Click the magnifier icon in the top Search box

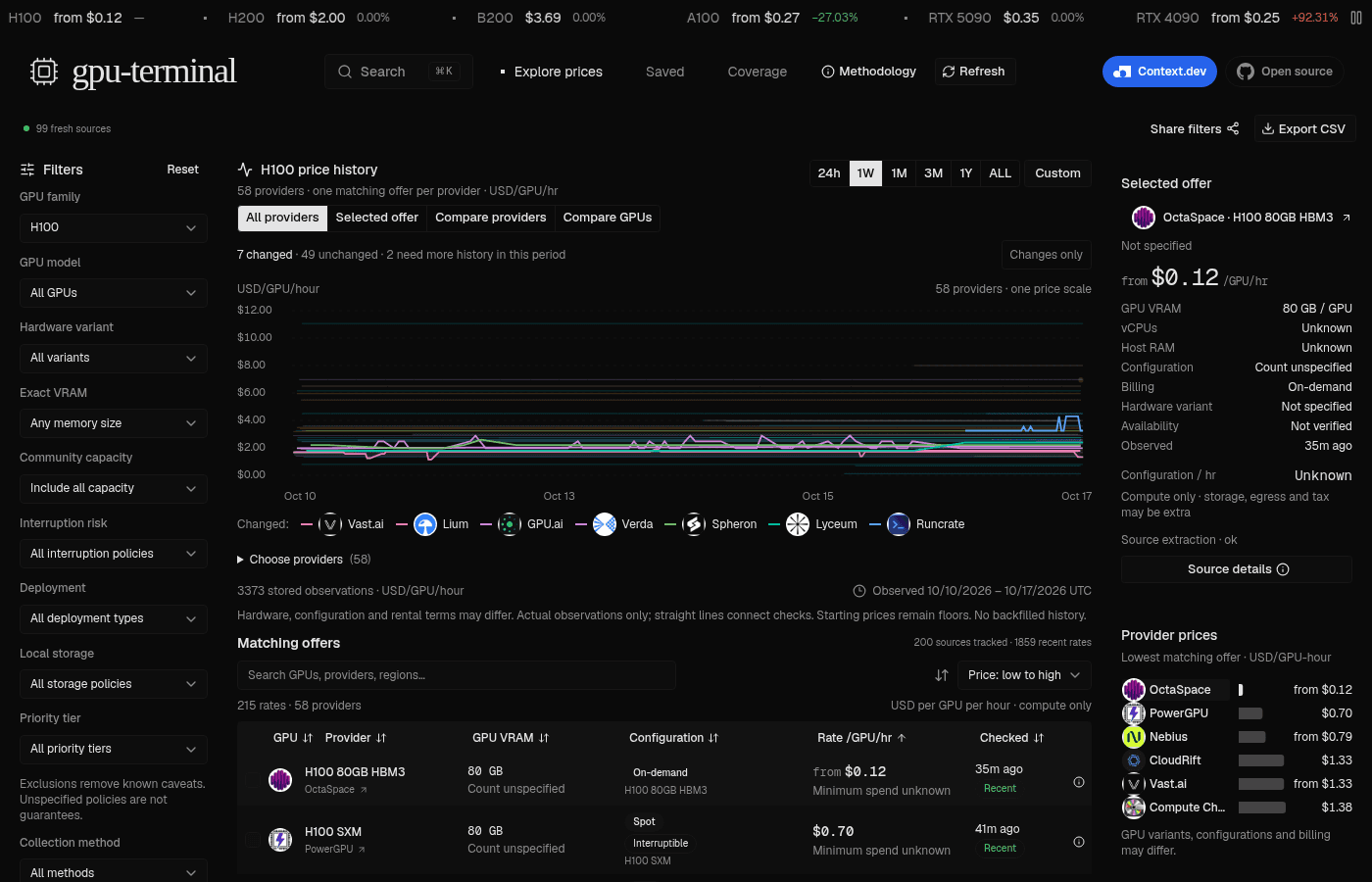[345, 72]
